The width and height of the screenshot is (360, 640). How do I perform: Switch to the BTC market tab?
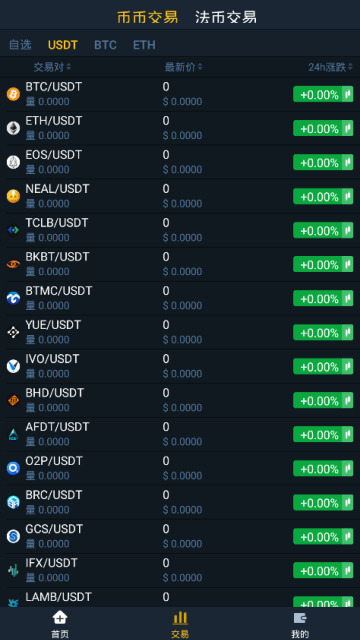coord(105,45)
